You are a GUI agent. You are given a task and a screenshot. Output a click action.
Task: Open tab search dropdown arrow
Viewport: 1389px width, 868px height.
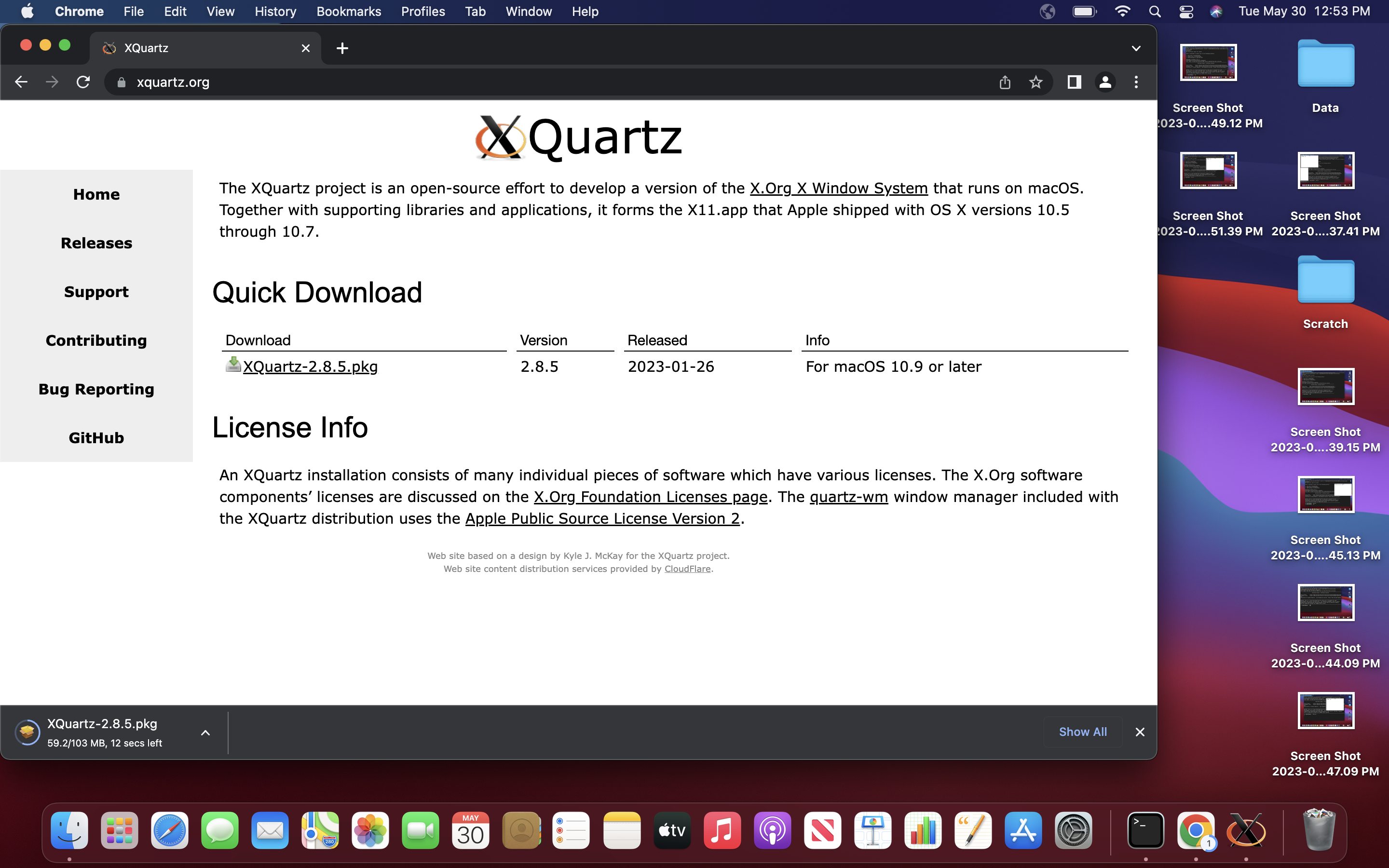tap(1135, 48)
